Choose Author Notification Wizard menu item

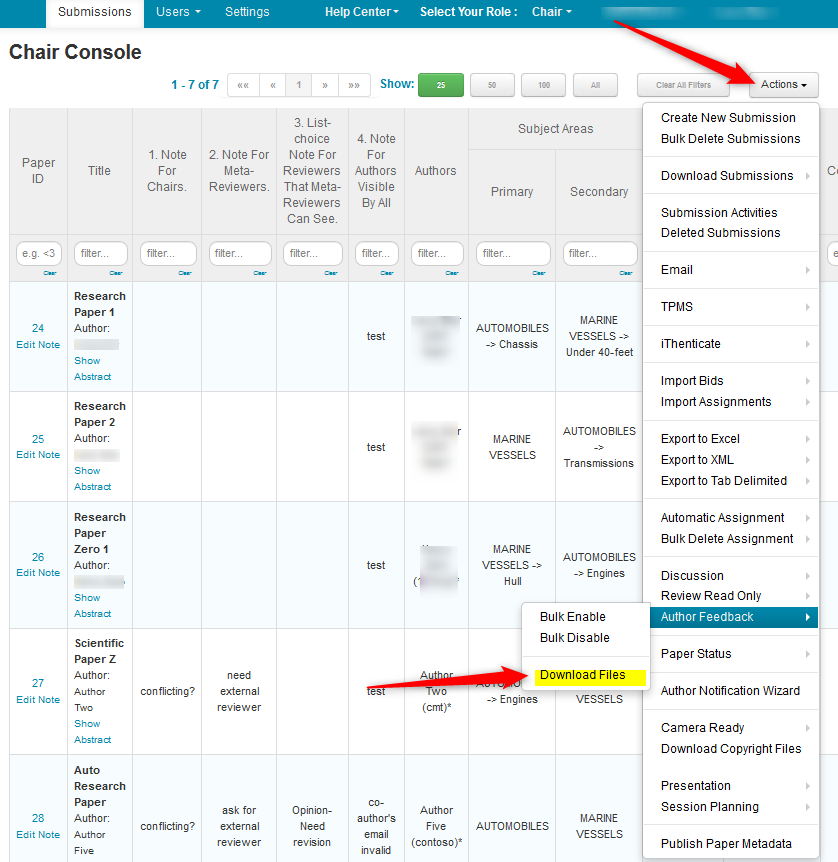pyautogui.click(x=730, y=691)
